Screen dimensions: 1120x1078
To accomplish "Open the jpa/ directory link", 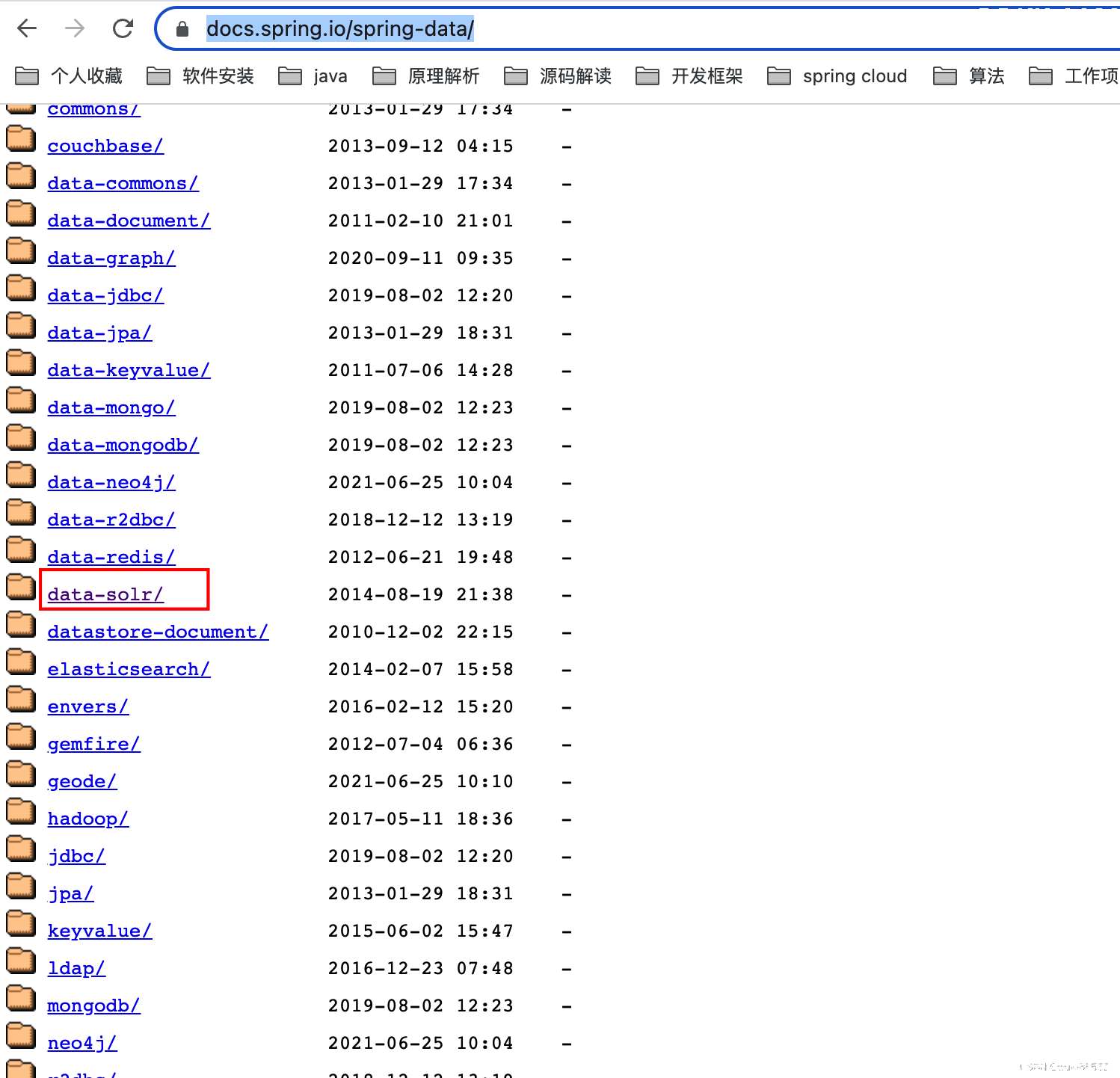I will 71,893.
